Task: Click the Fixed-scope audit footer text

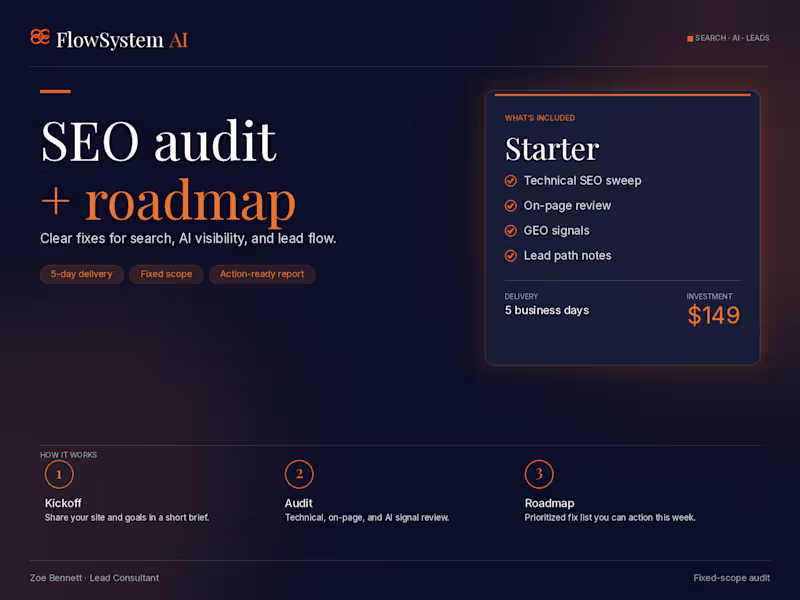Action: [732, 578]
